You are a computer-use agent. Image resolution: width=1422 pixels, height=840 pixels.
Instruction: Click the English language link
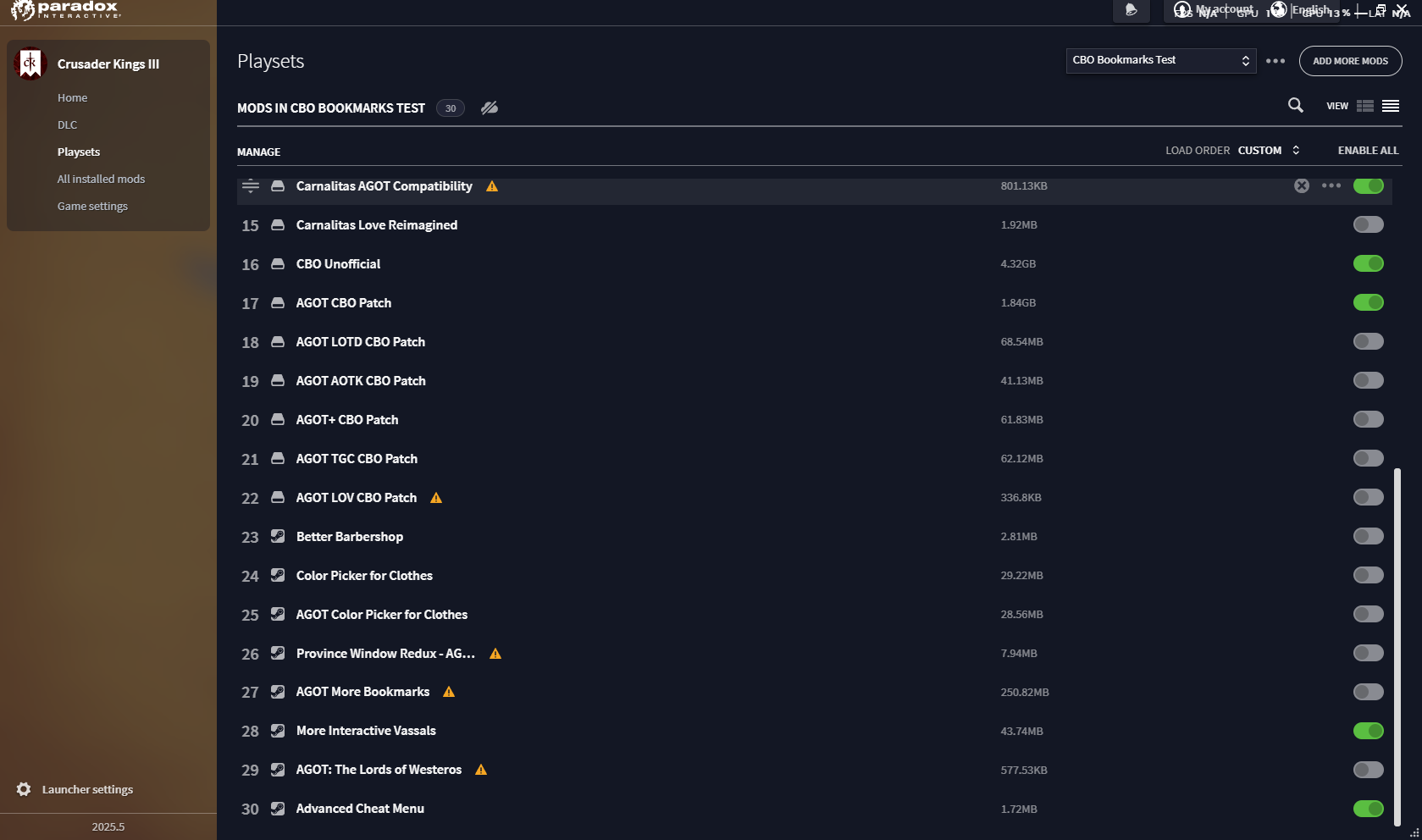pyautogui.click(x=1311, y=9)
